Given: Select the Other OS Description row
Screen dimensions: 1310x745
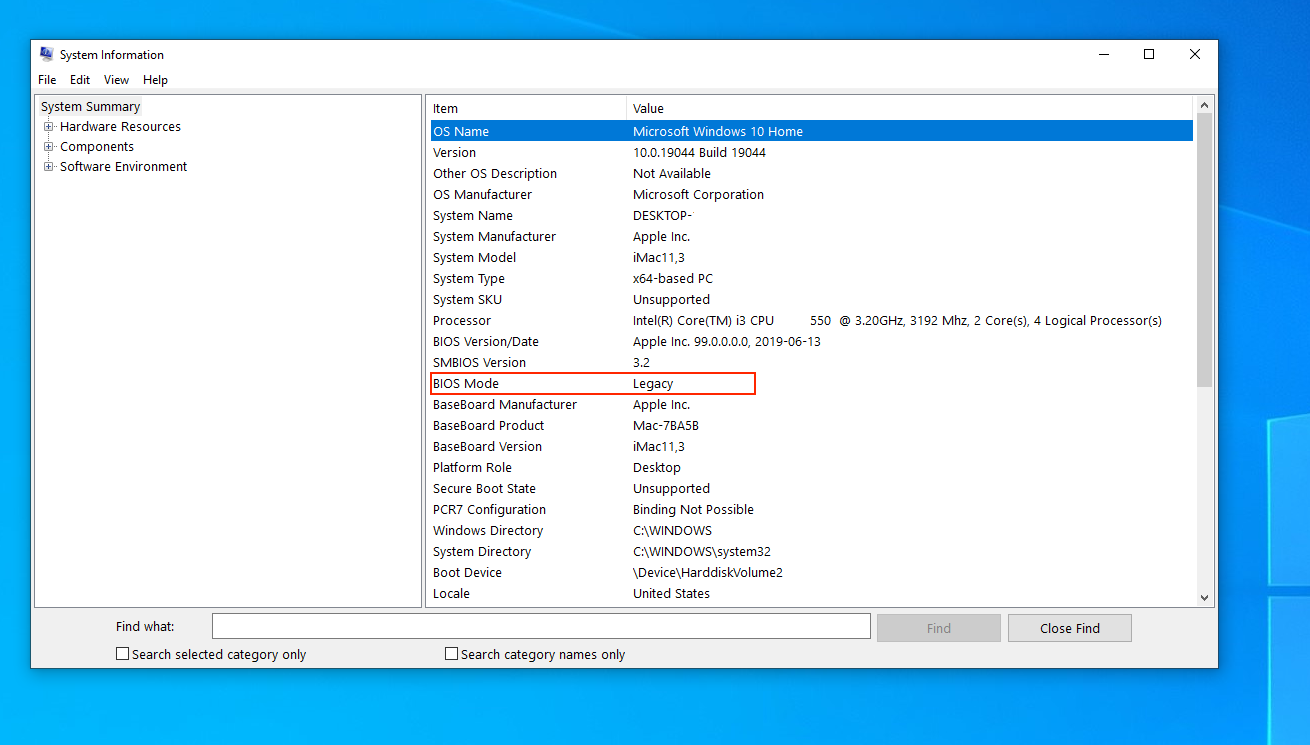Looking at the screenshot, I should tap(811, 173).
